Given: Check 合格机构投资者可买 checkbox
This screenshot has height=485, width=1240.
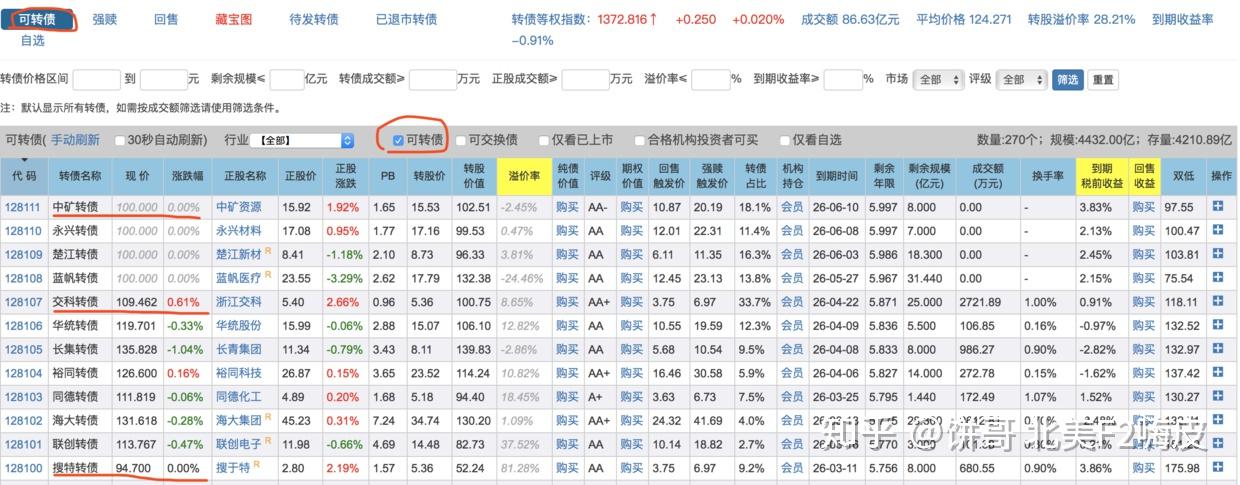Looking at the screenshot, I should [640, 141].
